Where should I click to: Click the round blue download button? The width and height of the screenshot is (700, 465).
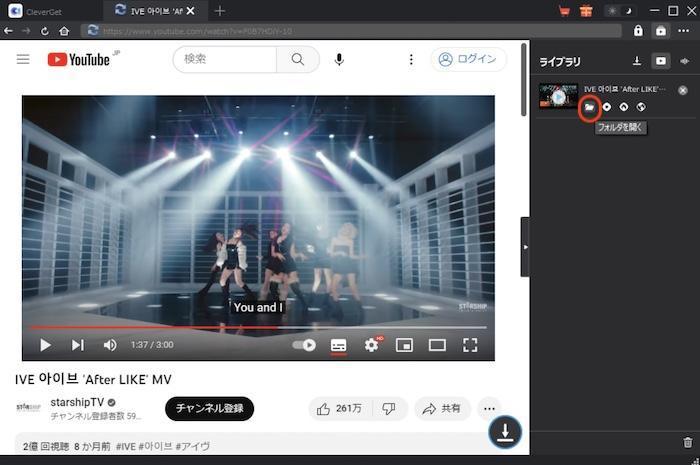(505, 432)
